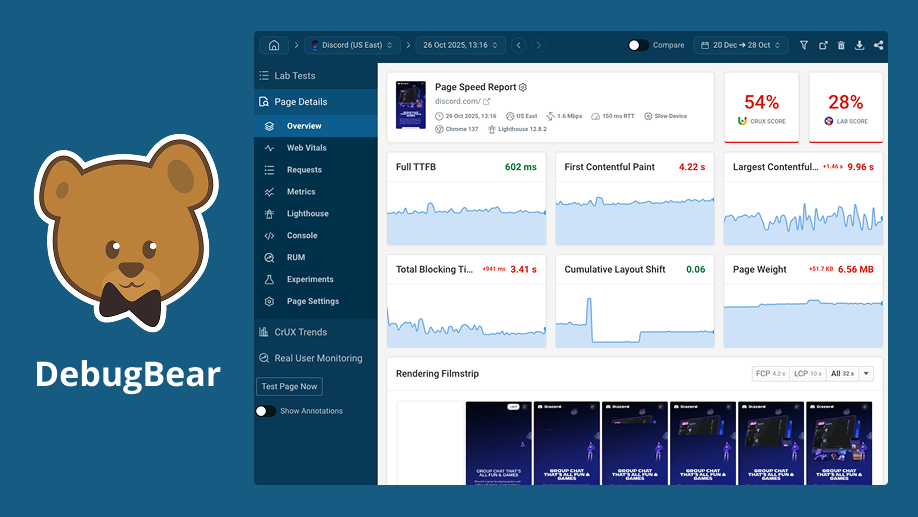Open the 28% Lab Score card

pos(846,107)
